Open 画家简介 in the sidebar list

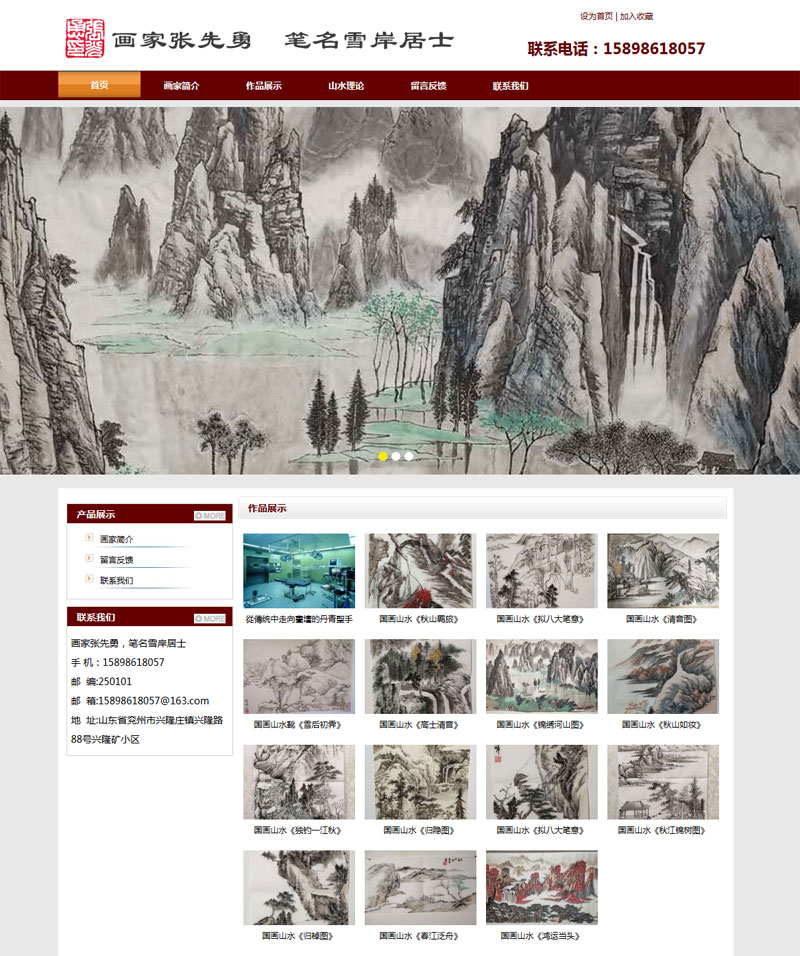pyautogui.click(x=117, y=539)
